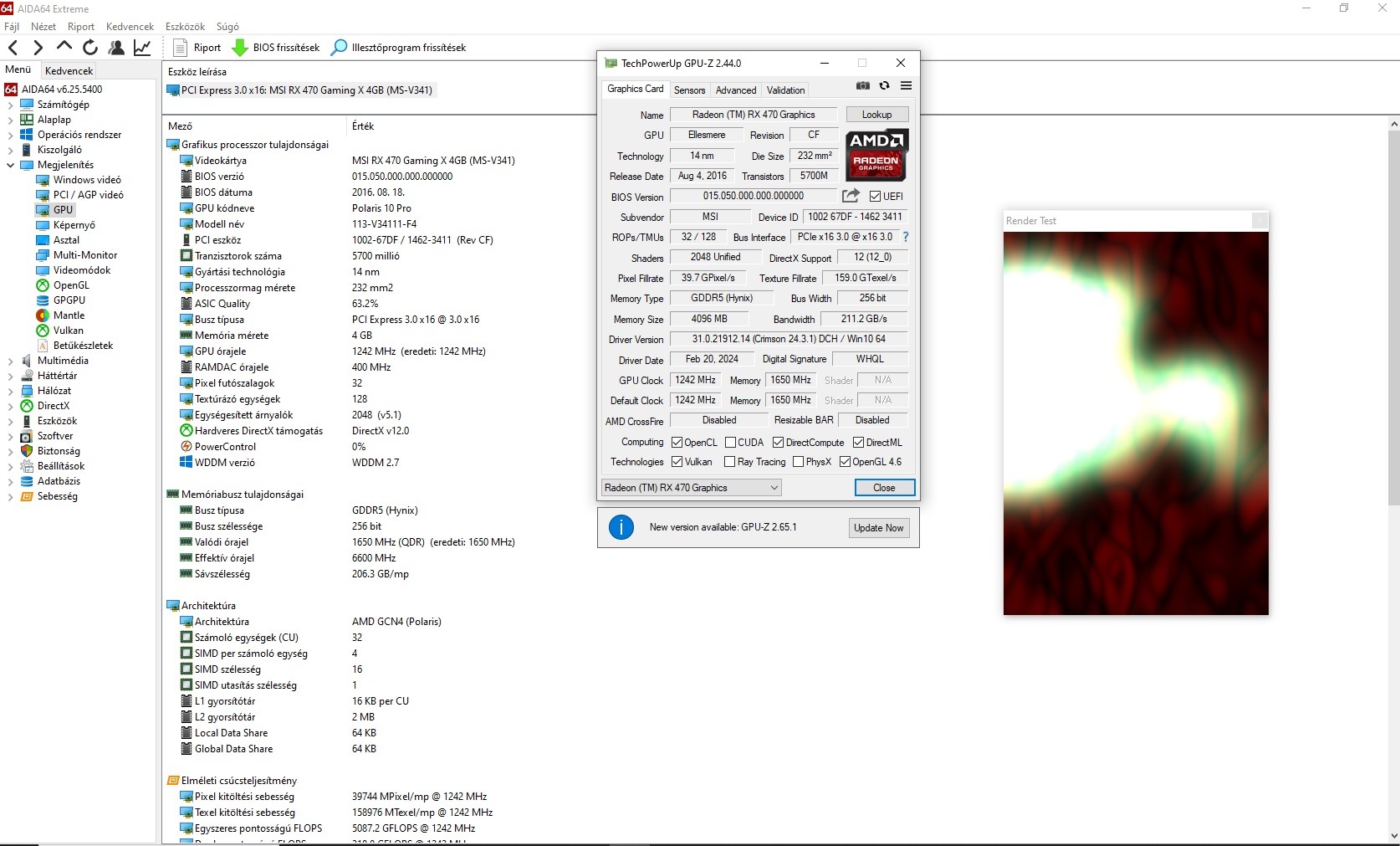Viewport: 1400px width, 846px height.
Task: Switch to the Advanced tab in GPU-Z
Action: (736, 90)
